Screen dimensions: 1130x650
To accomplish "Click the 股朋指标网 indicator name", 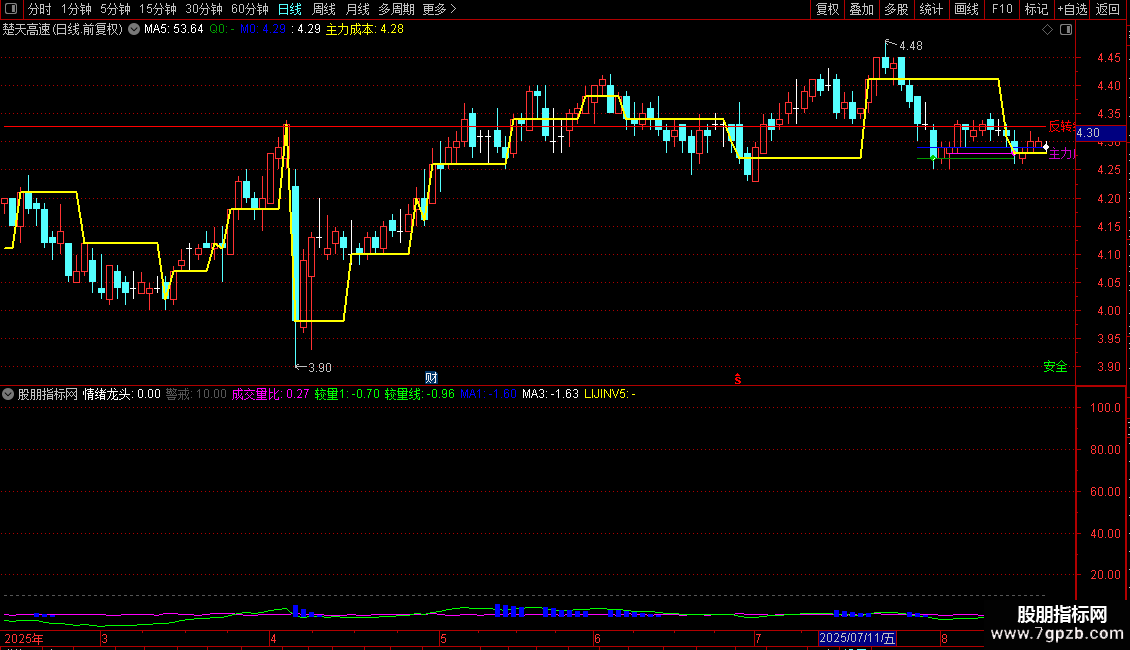I will pyautogui.click(x=48, y=394).
